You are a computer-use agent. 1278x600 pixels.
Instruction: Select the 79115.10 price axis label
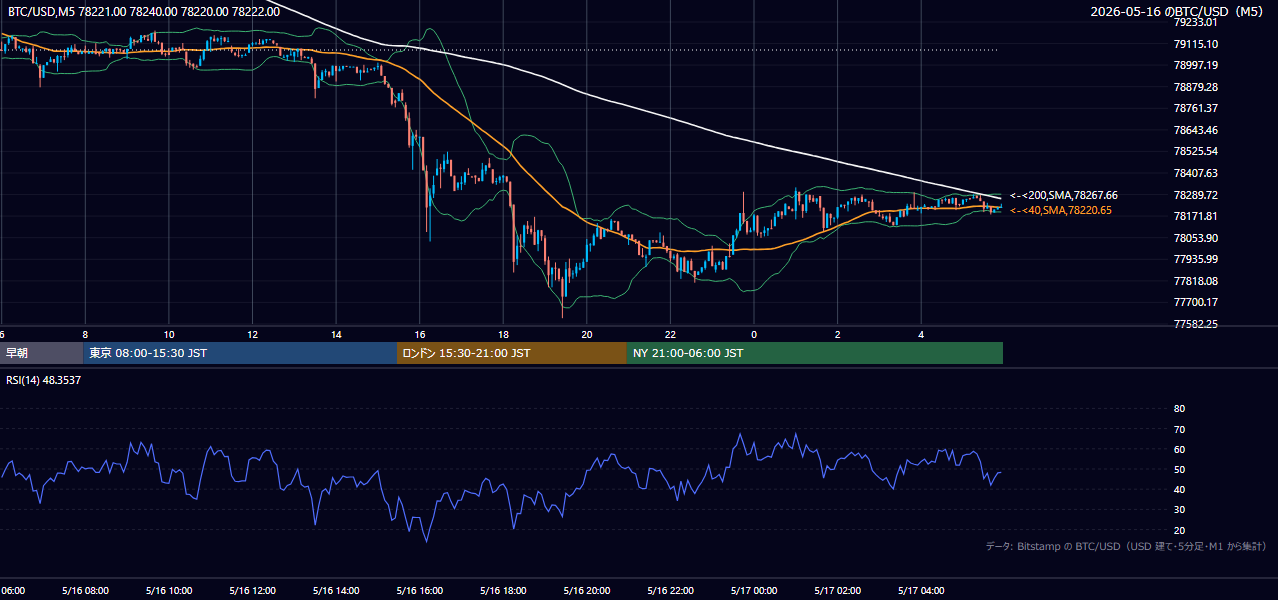(x=1195, y=44)
